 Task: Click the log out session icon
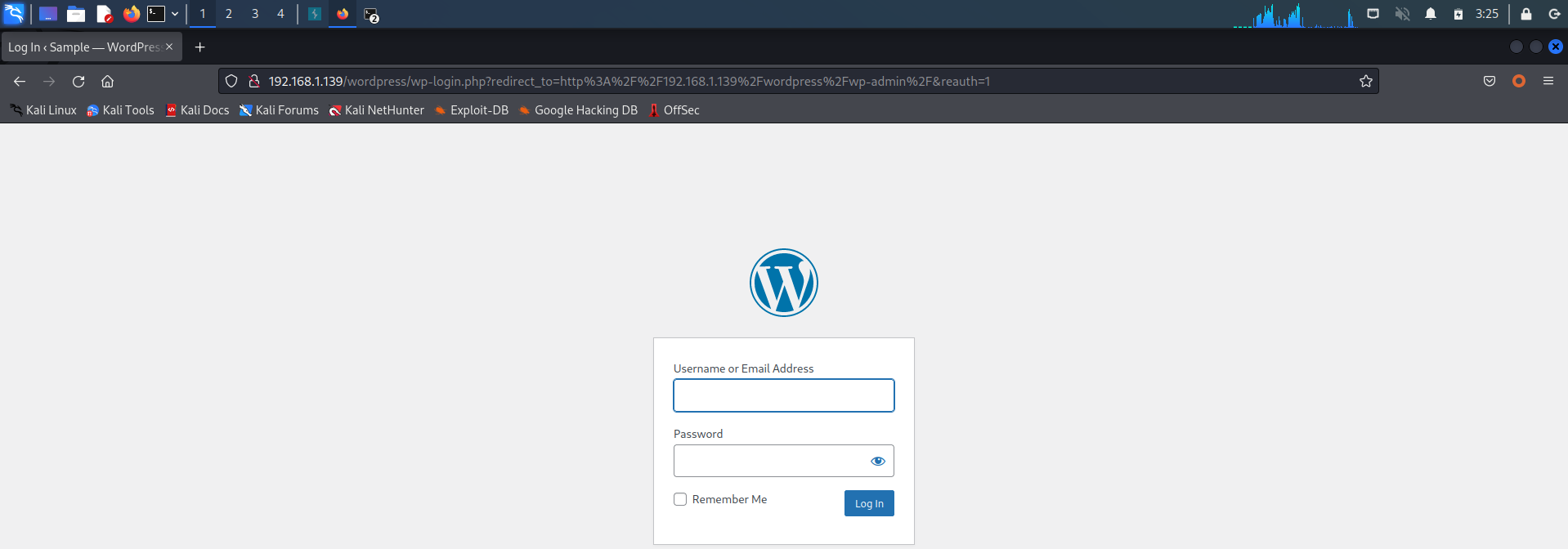click(x=1554, y=14)
